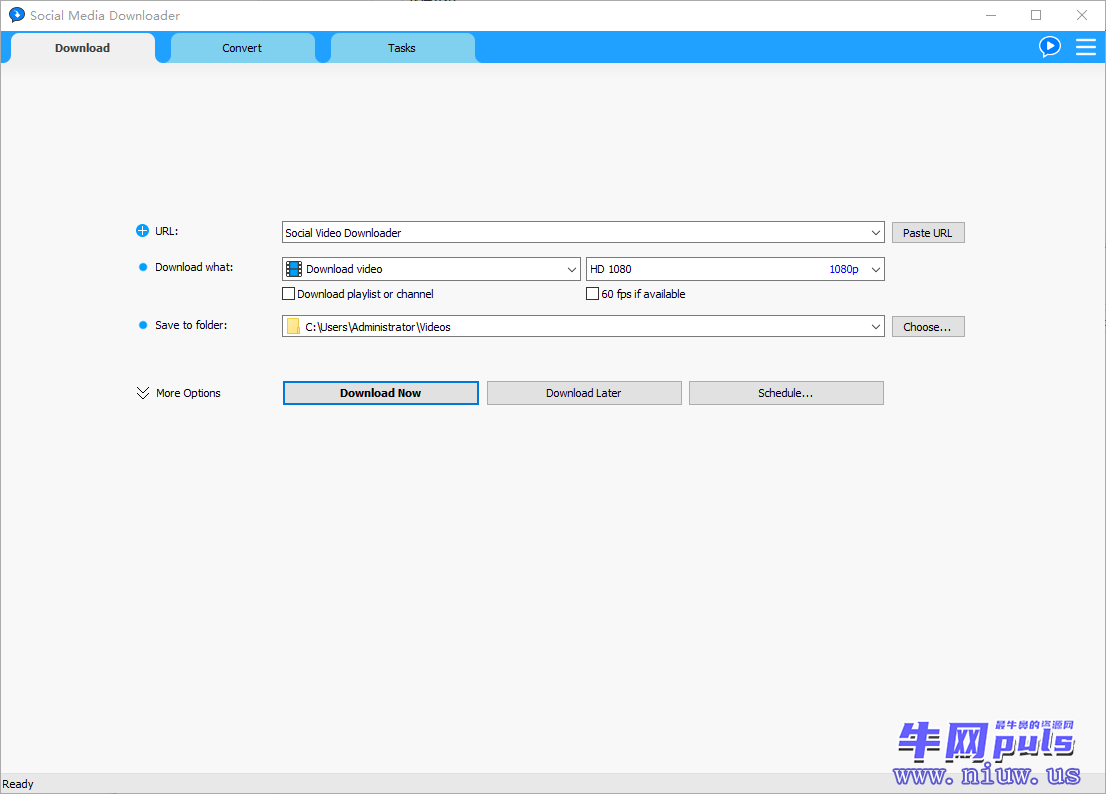Enable 60 fps if available checkbox
Screen dimensions: 1106x794
click(x=592, y=293)
